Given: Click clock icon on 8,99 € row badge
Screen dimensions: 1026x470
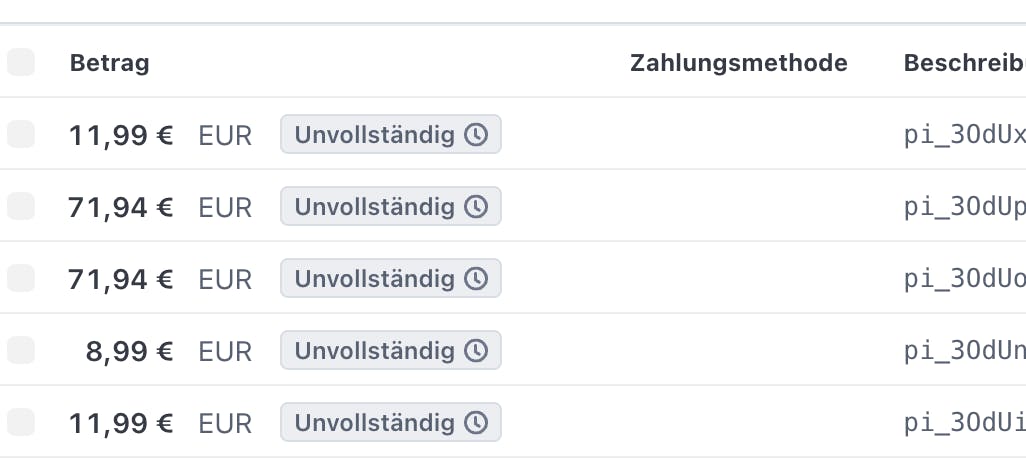Looking at the screenshot, I should point(477,351).
